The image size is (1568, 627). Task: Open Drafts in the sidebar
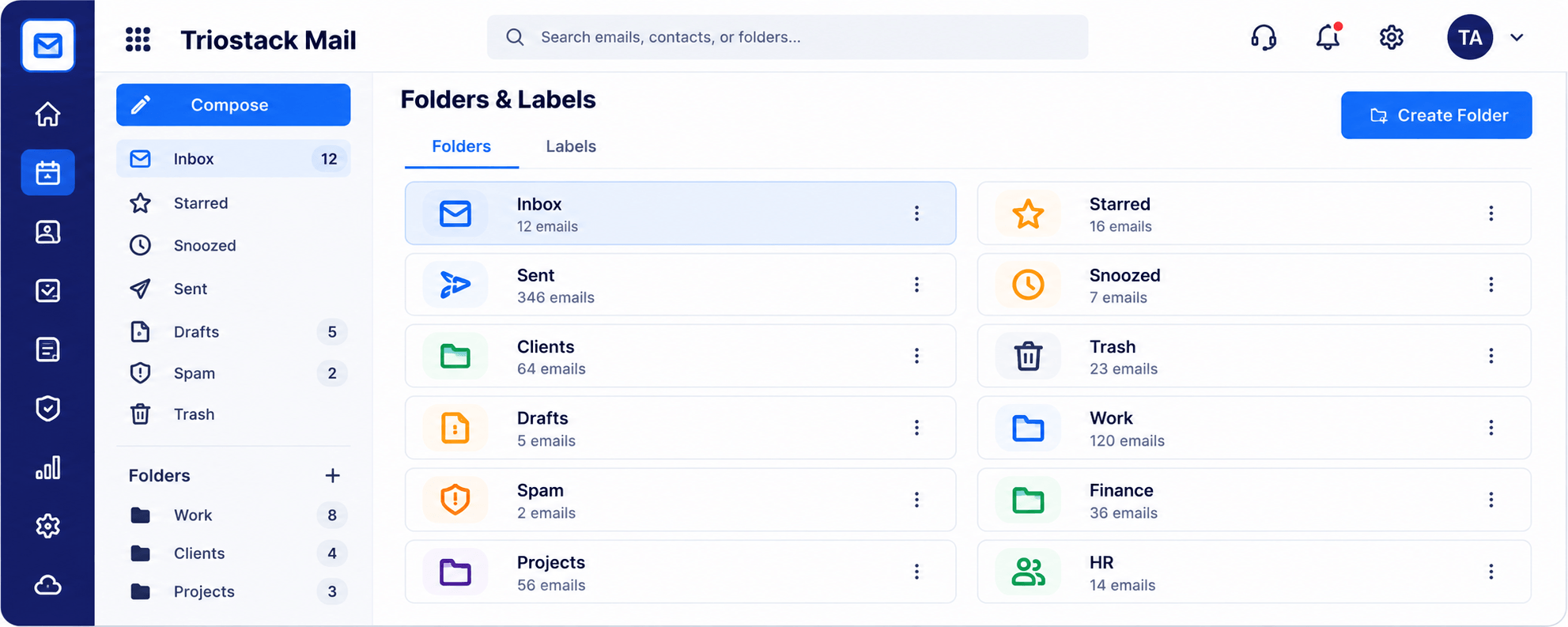click(x=233, y=332)
